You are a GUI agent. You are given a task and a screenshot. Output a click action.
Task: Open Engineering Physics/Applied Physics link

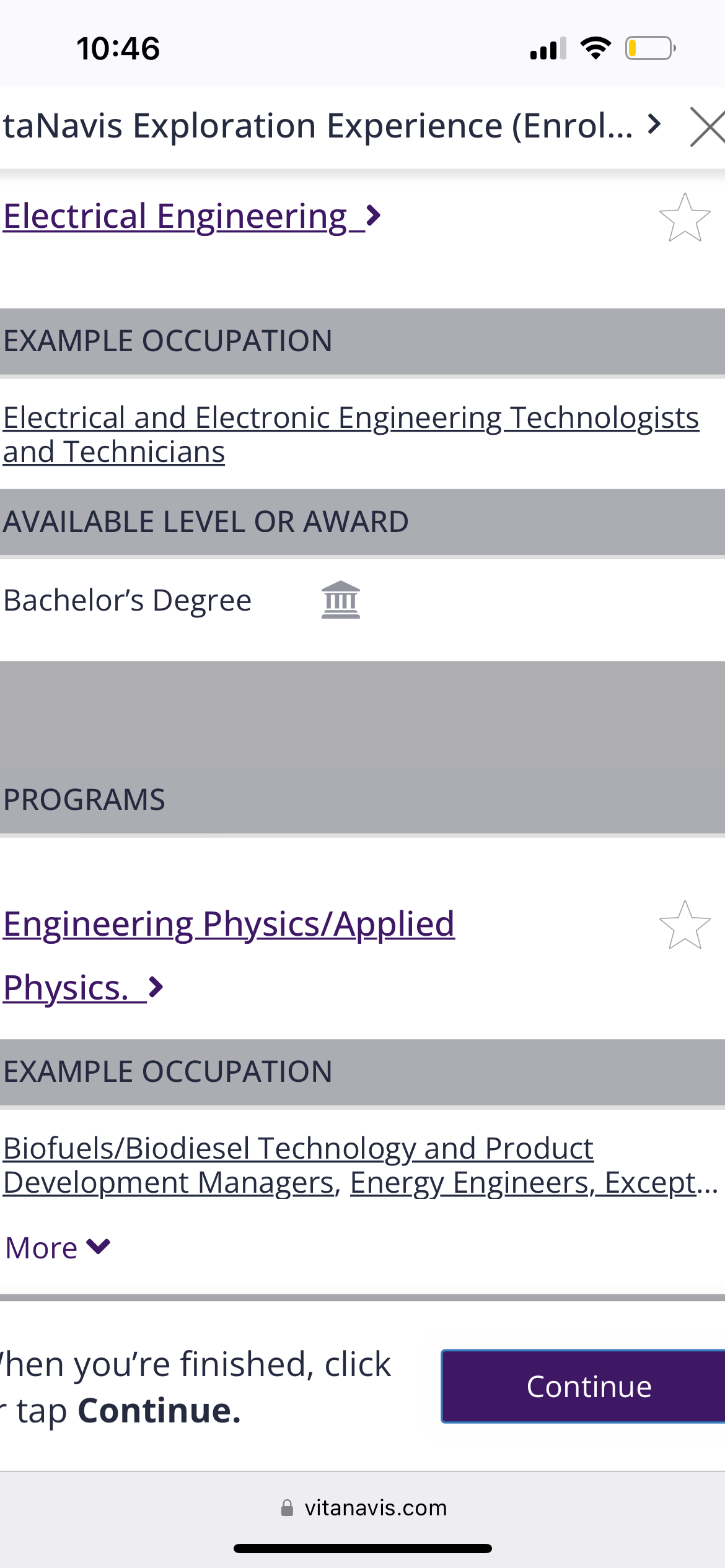pyautogui.click(x=229, y=955)
